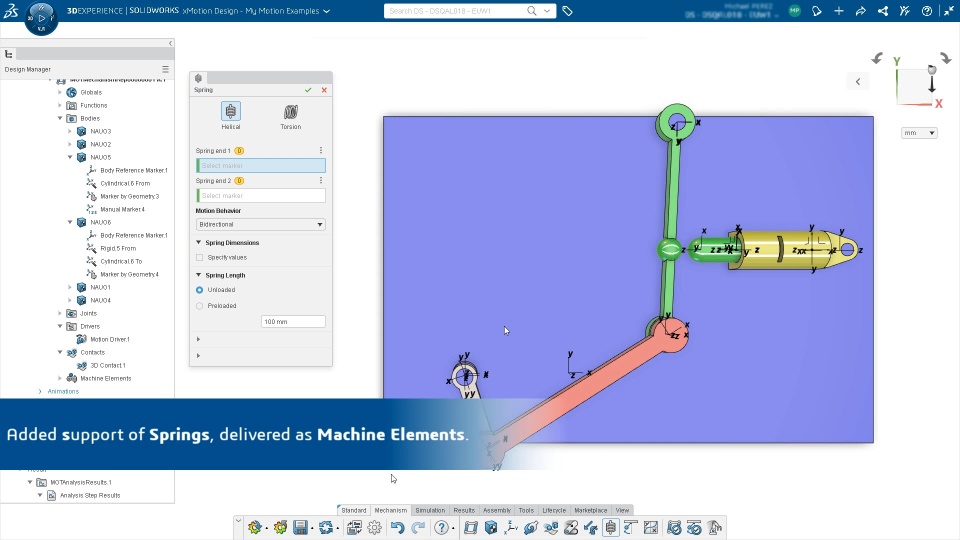Click the 100 mm spring length field
Image resolution: width=960 pixels, height=540 pixels.
point(293,321)
